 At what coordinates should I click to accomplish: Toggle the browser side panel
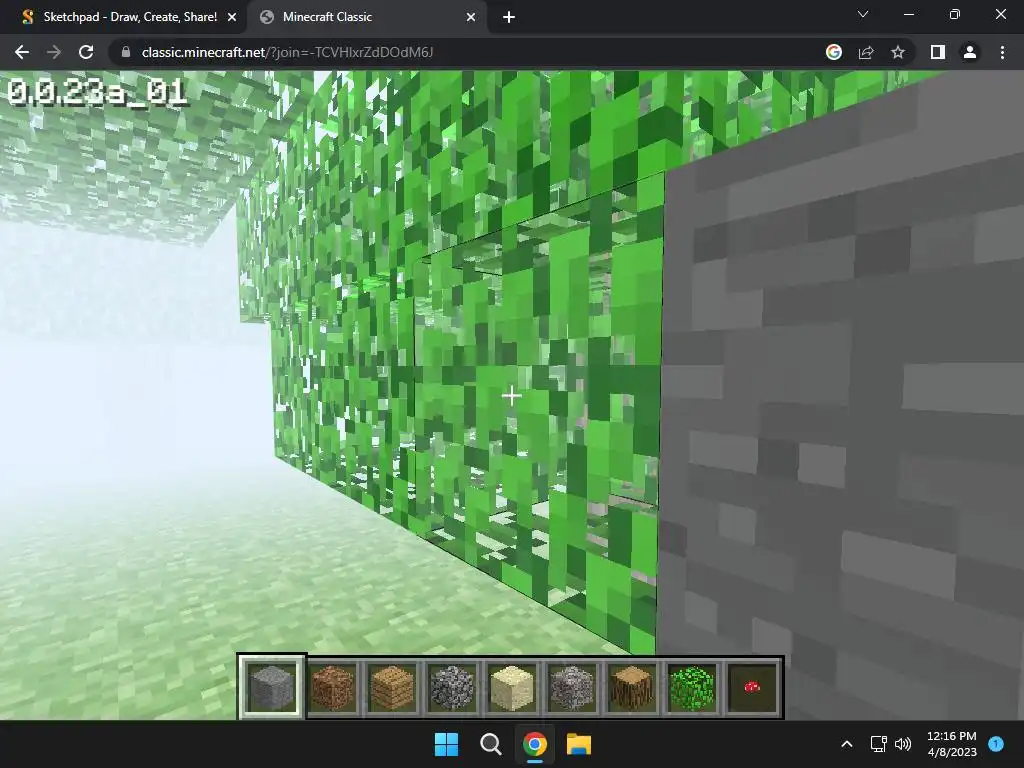coord(938,52)
